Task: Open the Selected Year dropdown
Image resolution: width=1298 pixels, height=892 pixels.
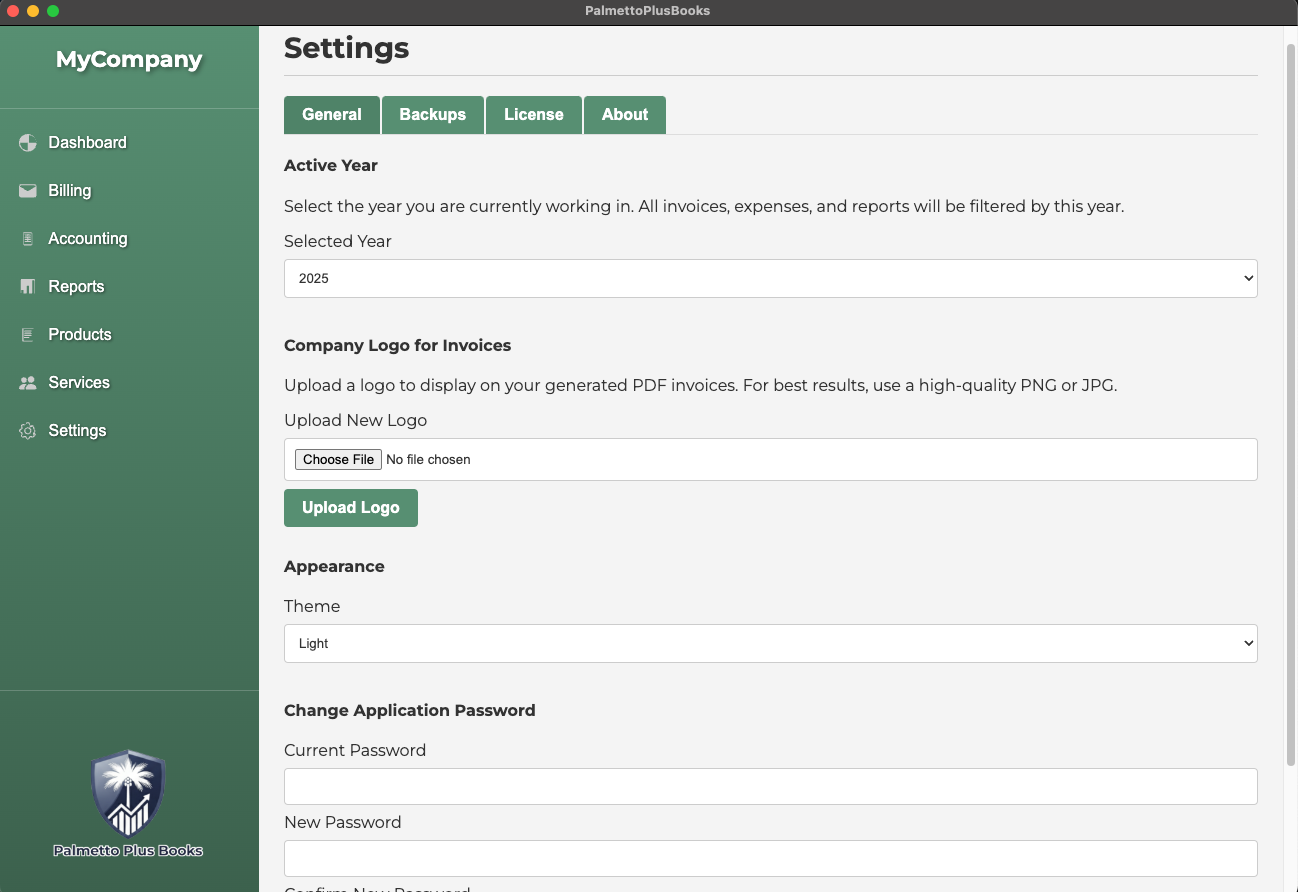Action: 770,279
